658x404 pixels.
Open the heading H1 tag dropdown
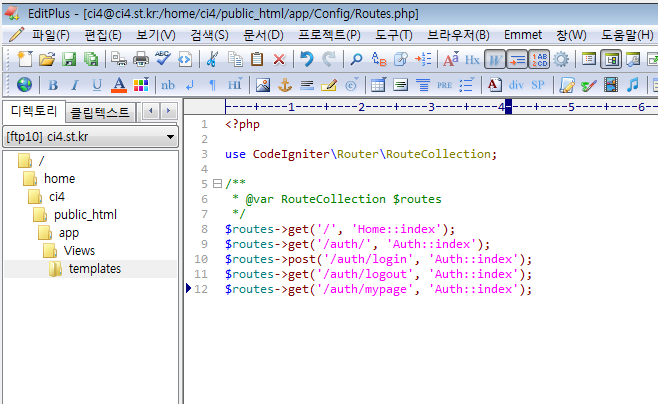pyautogui.click(x=235, y=85)
